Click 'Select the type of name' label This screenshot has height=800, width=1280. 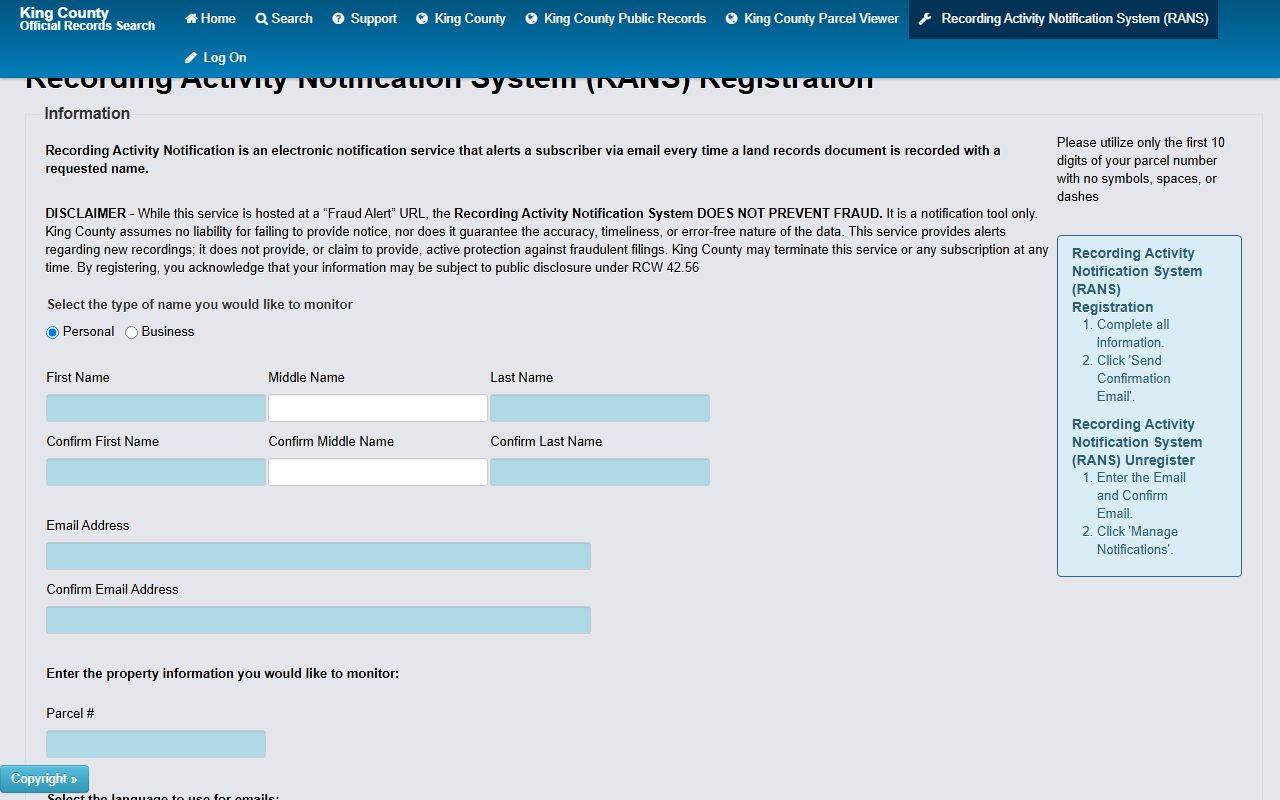tap(200, 304)
